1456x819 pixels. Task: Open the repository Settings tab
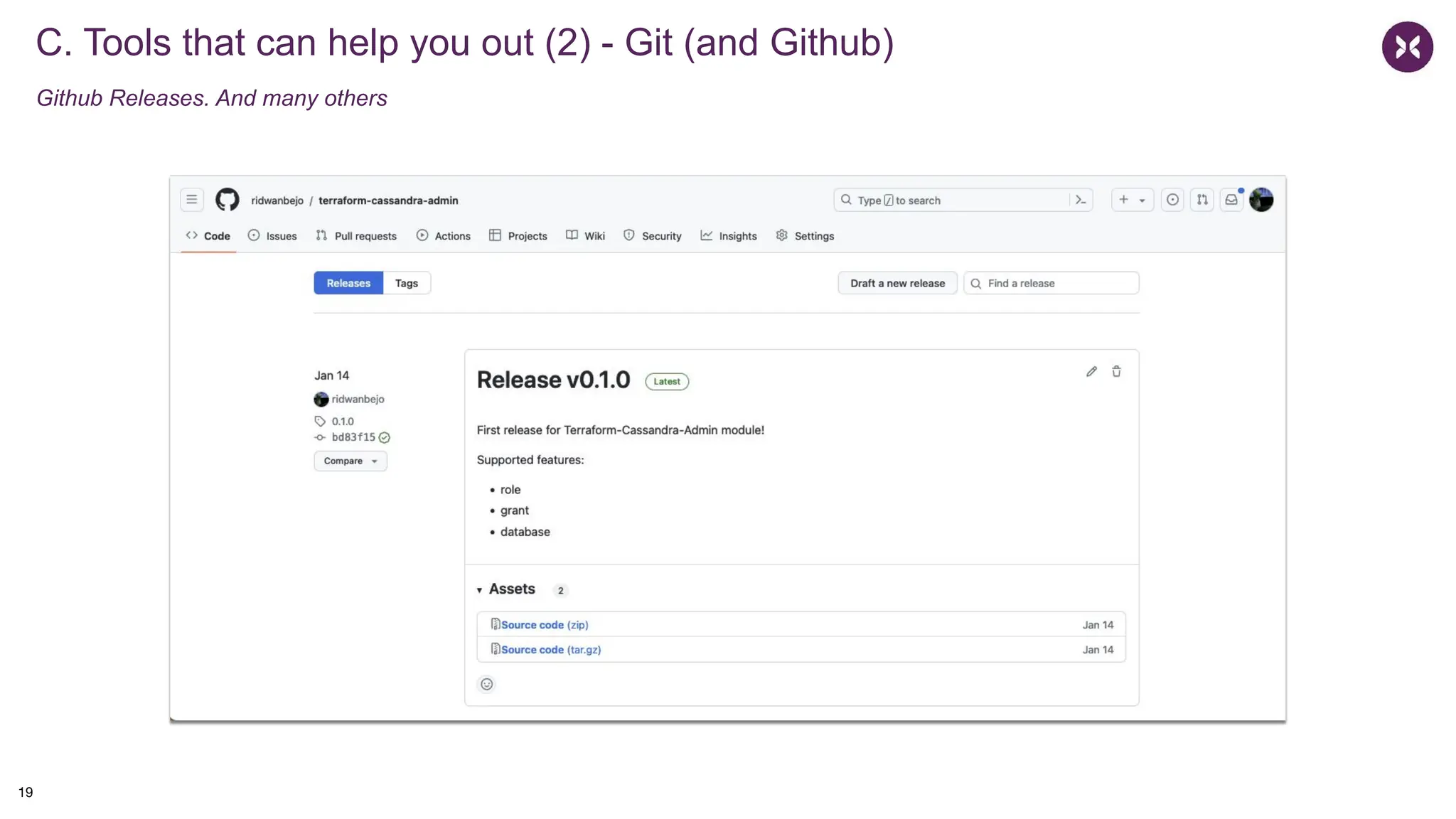[x=805, y=236]
